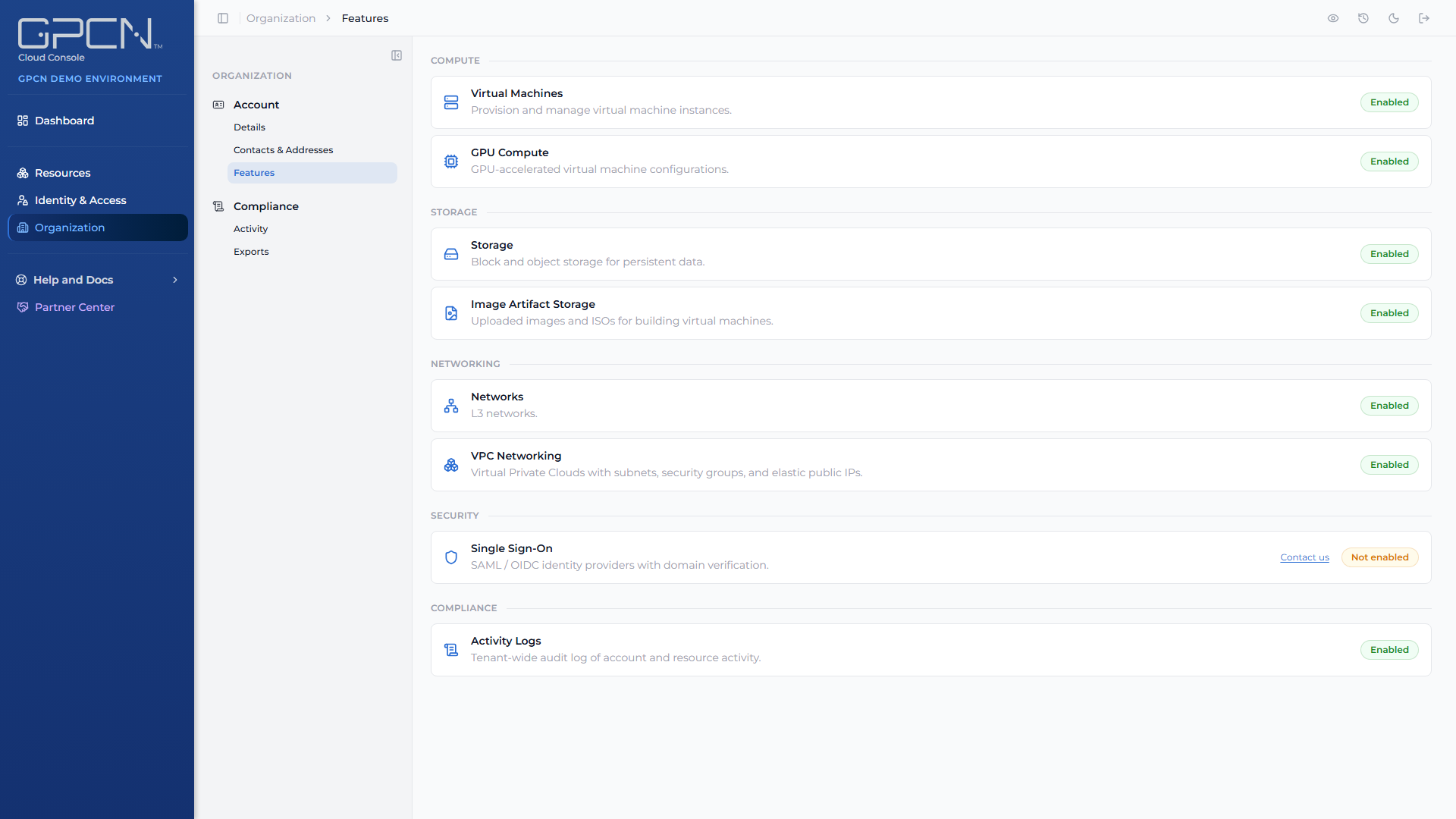The height and width of the screenshot is (819, 1456).
Task: Click the Enabled badge for GPU Compute
Action: point(1389,162)
